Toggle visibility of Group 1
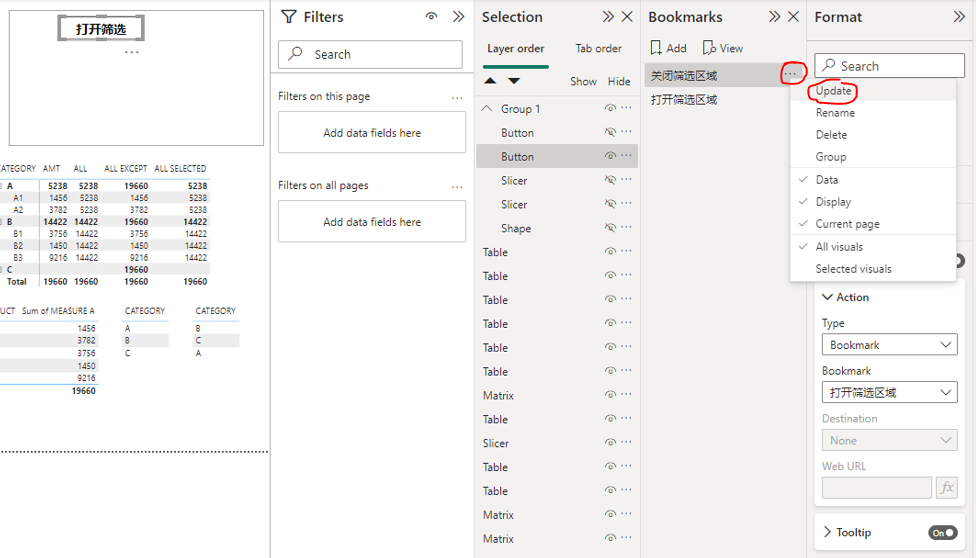 (x=610, y=109)
